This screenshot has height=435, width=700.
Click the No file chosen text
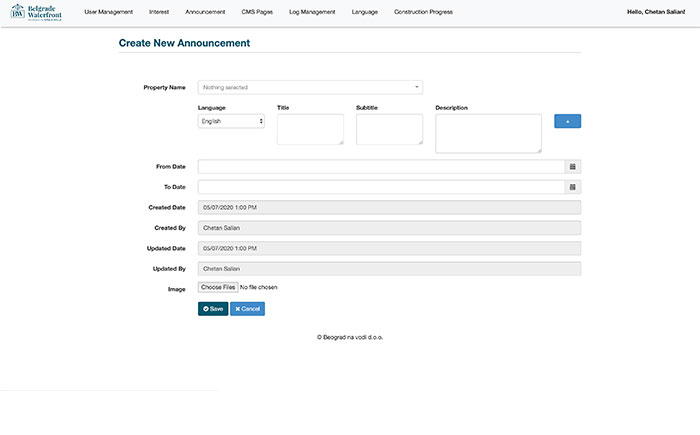pyautogui.click(x=258, y=287)
